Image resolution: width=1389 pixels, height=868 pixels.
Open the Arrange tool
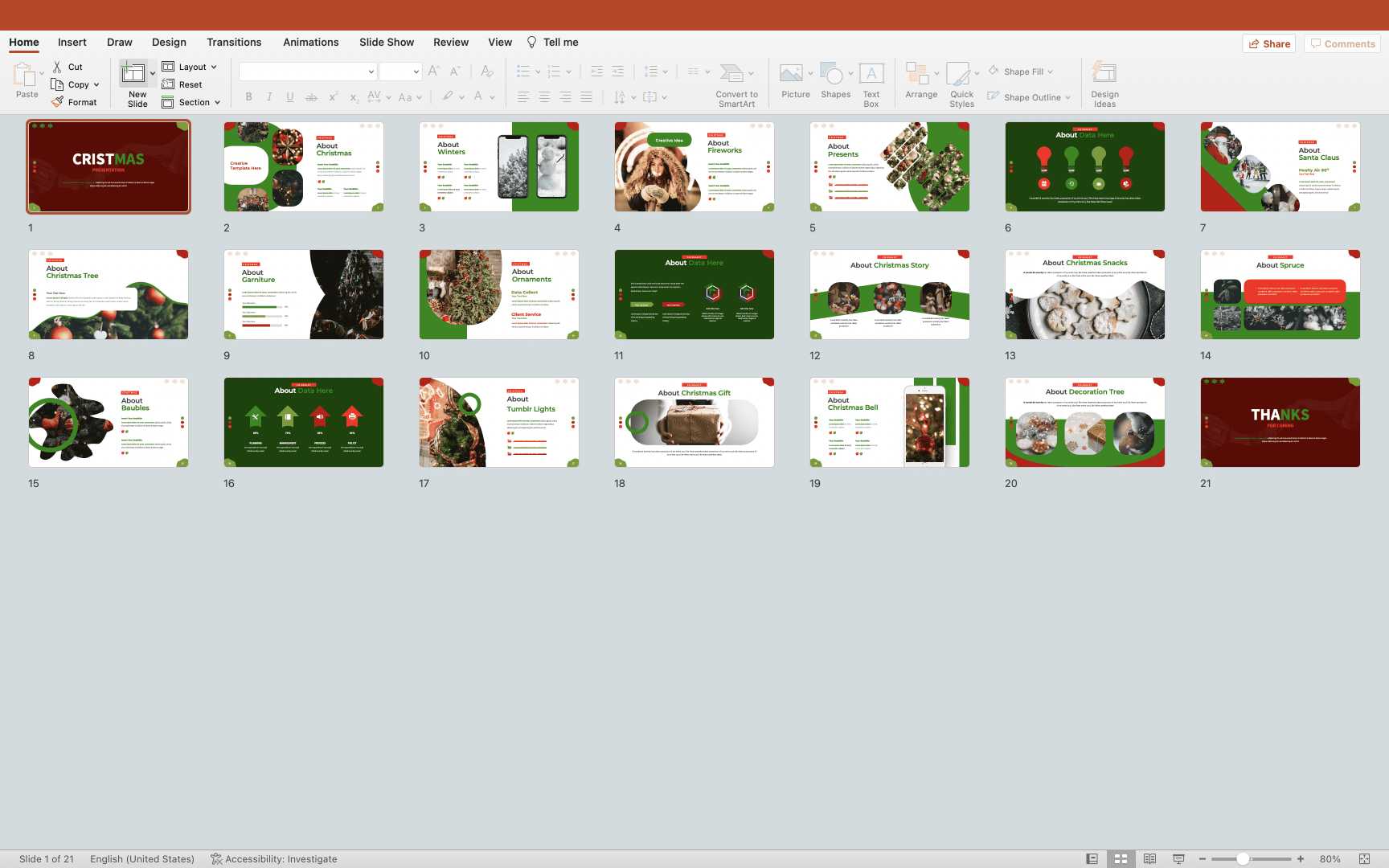pos(917,75)
